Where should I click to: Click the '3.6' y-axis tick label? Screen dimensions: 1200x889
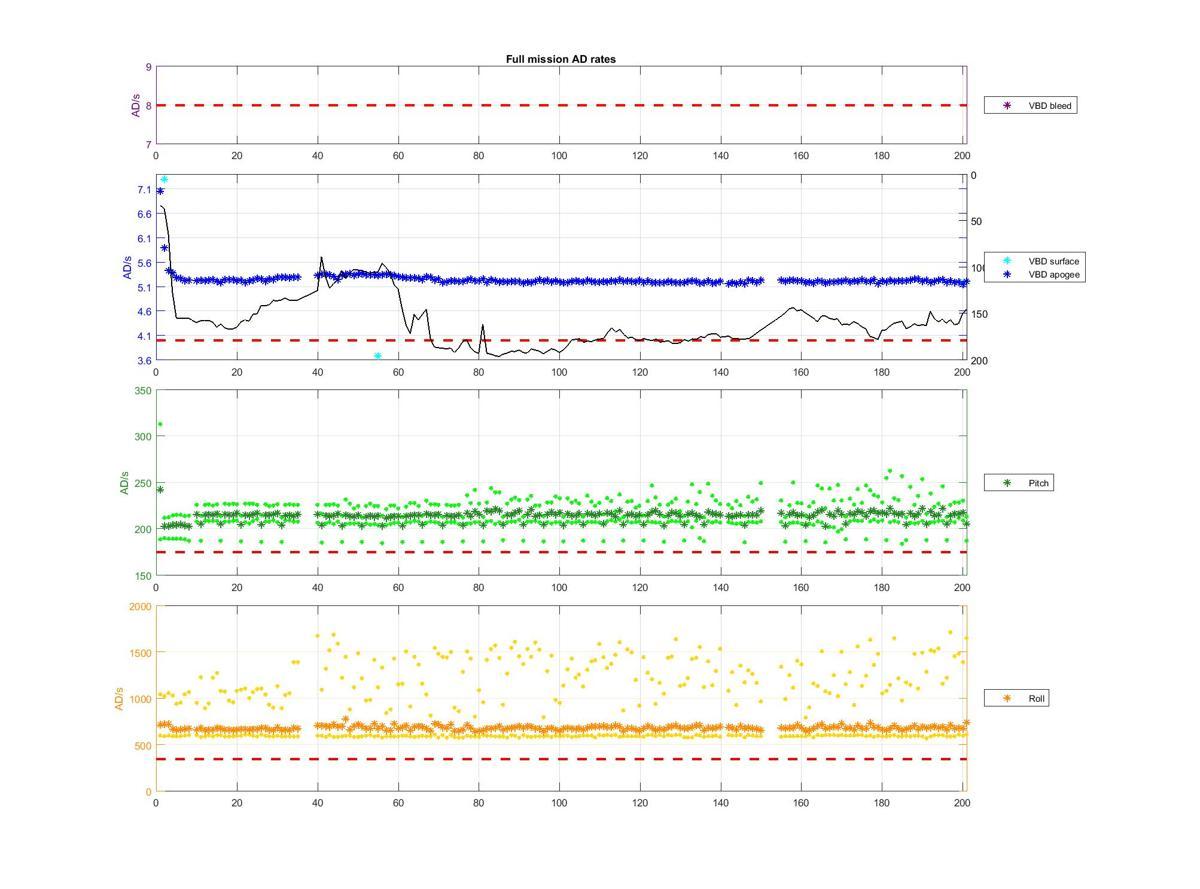(145, 360)
